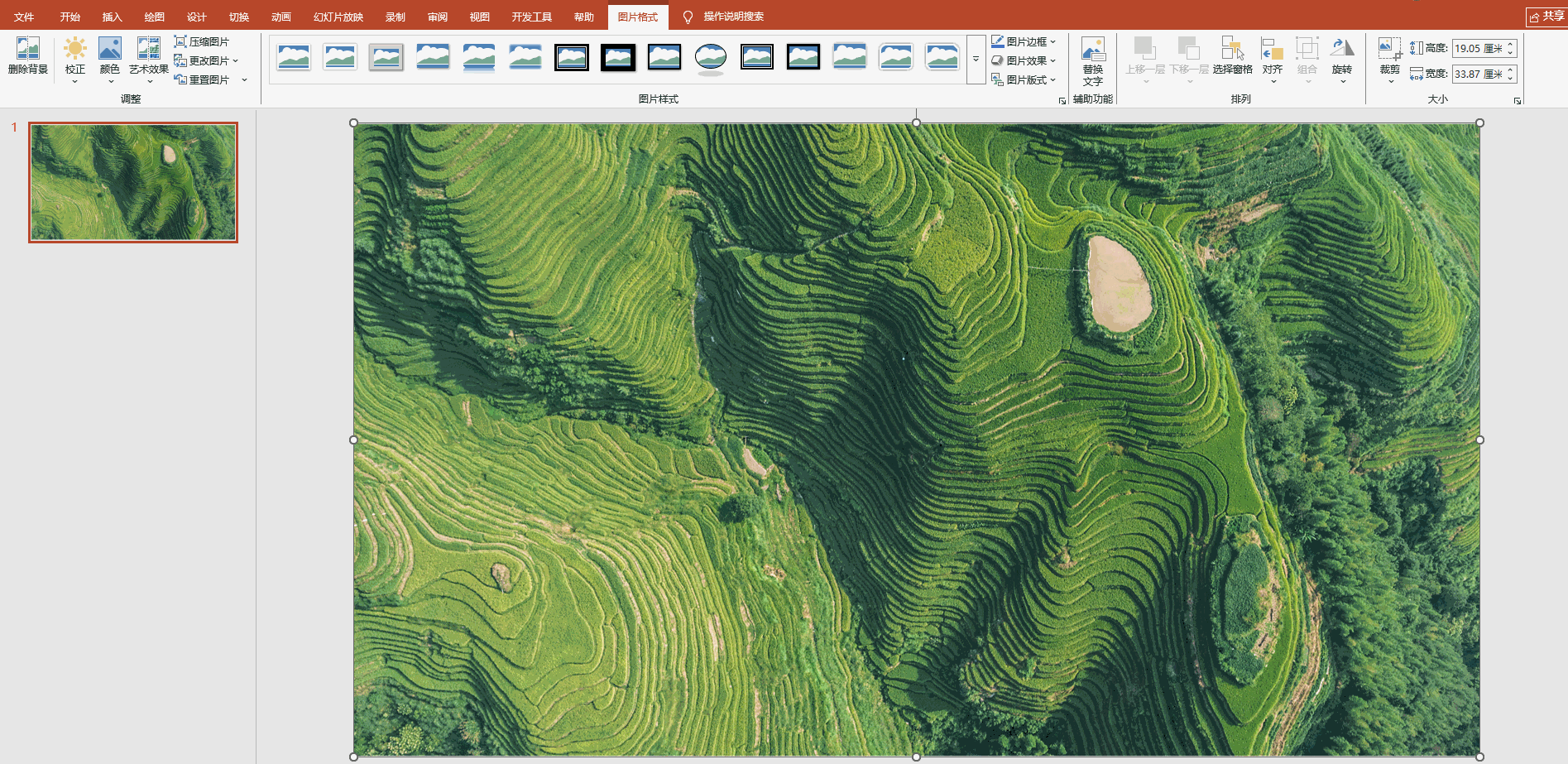The height and width of the screenshot is (764, 1568).
Task: Open the Animations (动画) tab
Action: tap(281, 17)
